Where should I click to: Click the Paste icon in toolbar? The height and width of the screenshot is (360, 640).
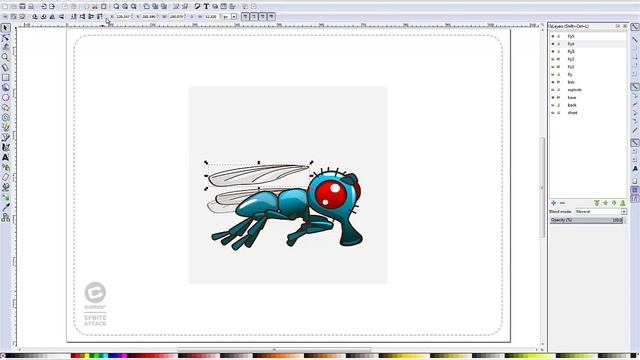click(104, 7)
